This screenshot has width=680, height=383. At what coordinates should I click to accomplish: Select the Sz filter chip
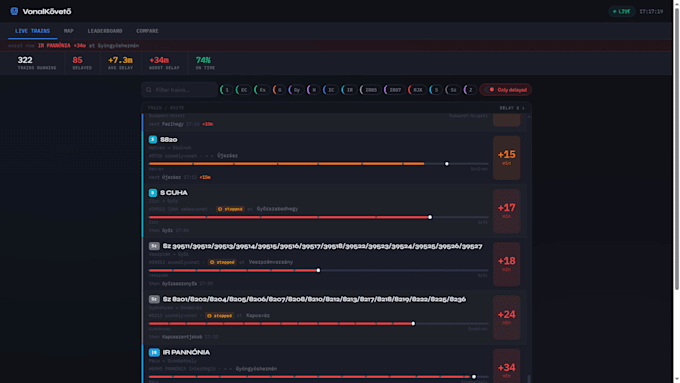click(453, 90)
